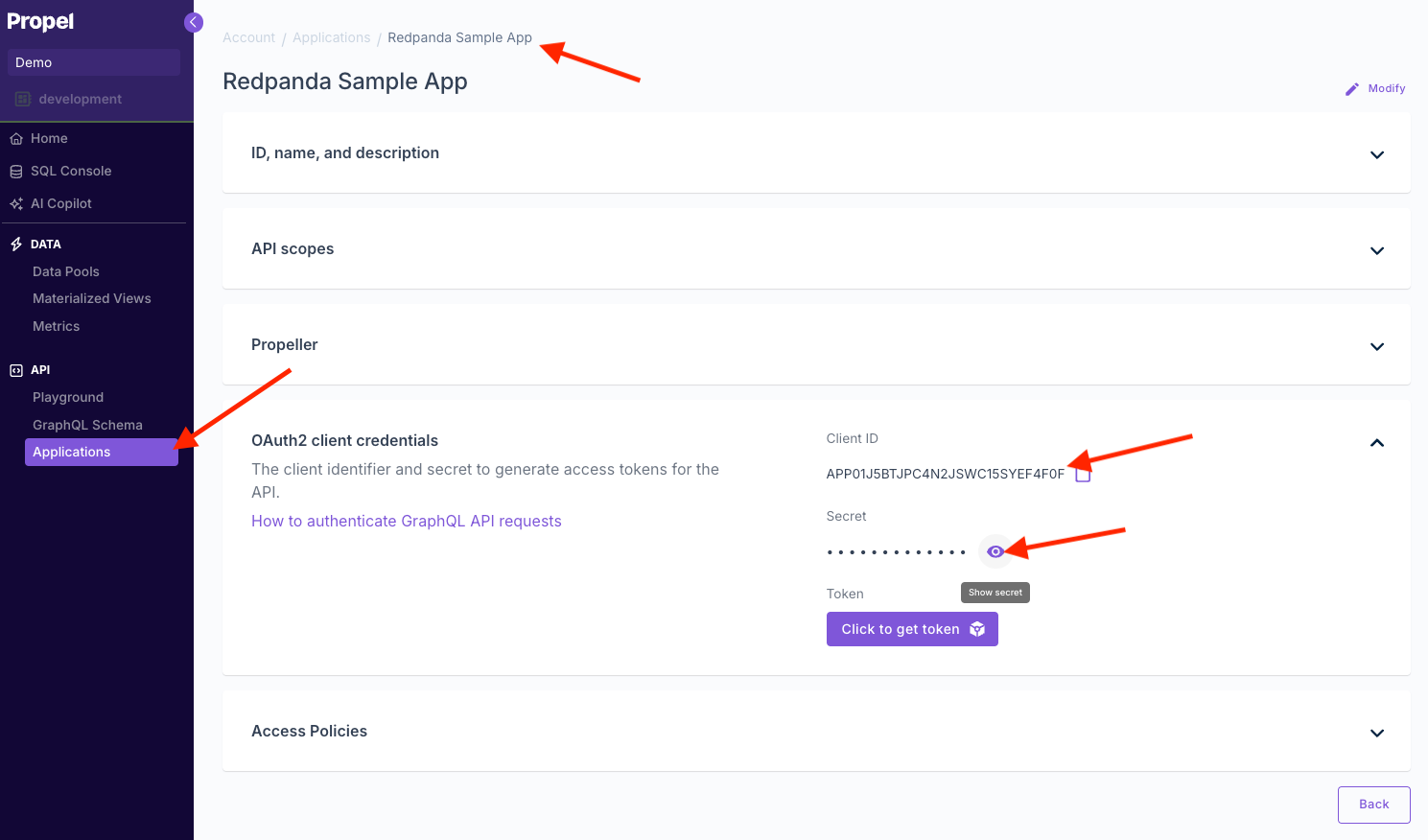Click the development environment icon
The image size is (1428, 840).
[x=23, y=99]
